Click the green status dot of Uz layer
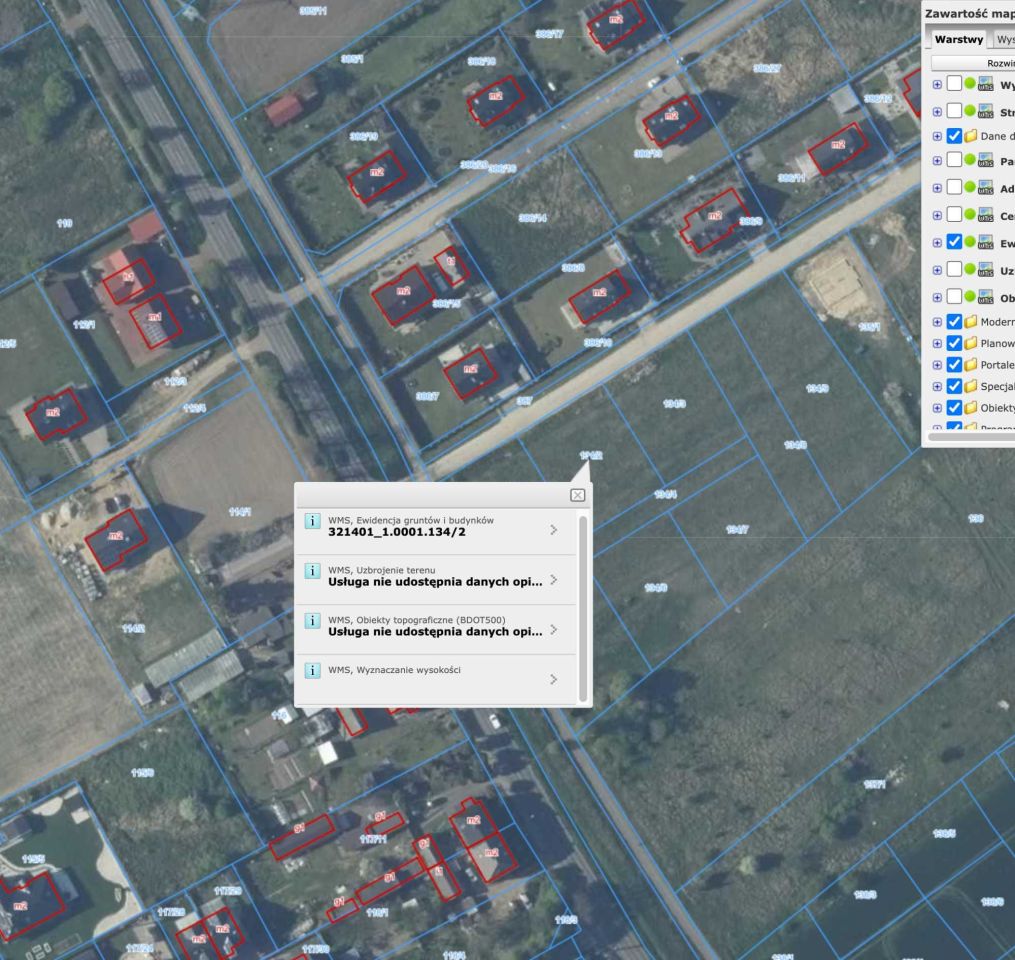Screen dimensions: 1015x960 (x=970, y=270)
